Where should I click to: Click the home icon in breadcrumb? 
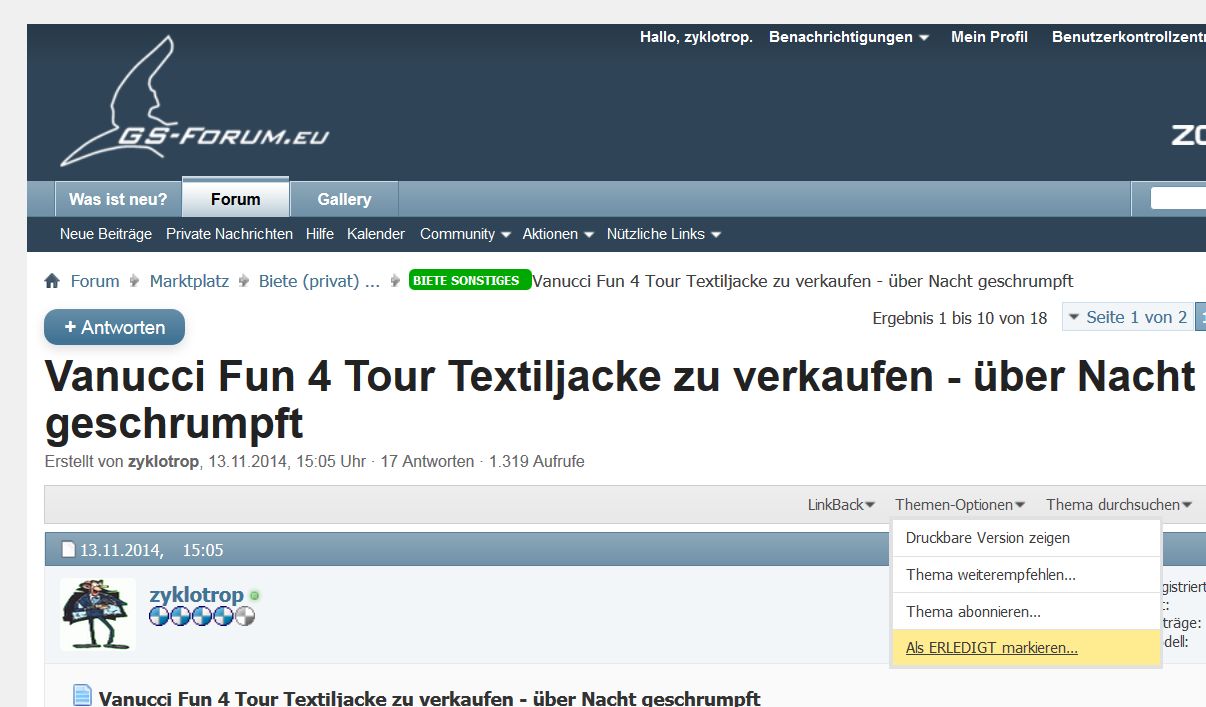pyautogui.click(x=52, y=282)
